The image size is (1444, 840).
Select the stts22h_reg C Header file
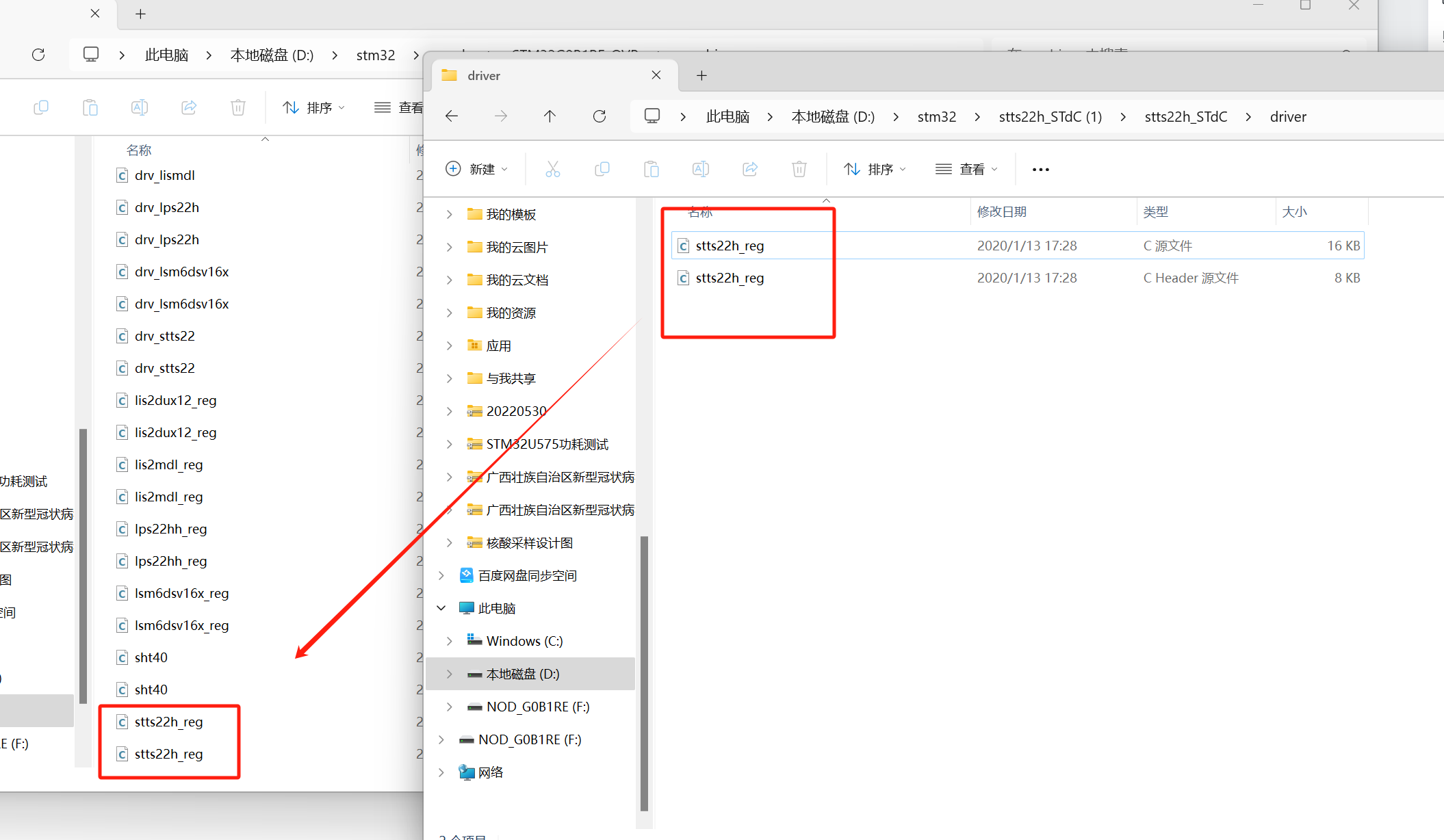tap(730, 278)
